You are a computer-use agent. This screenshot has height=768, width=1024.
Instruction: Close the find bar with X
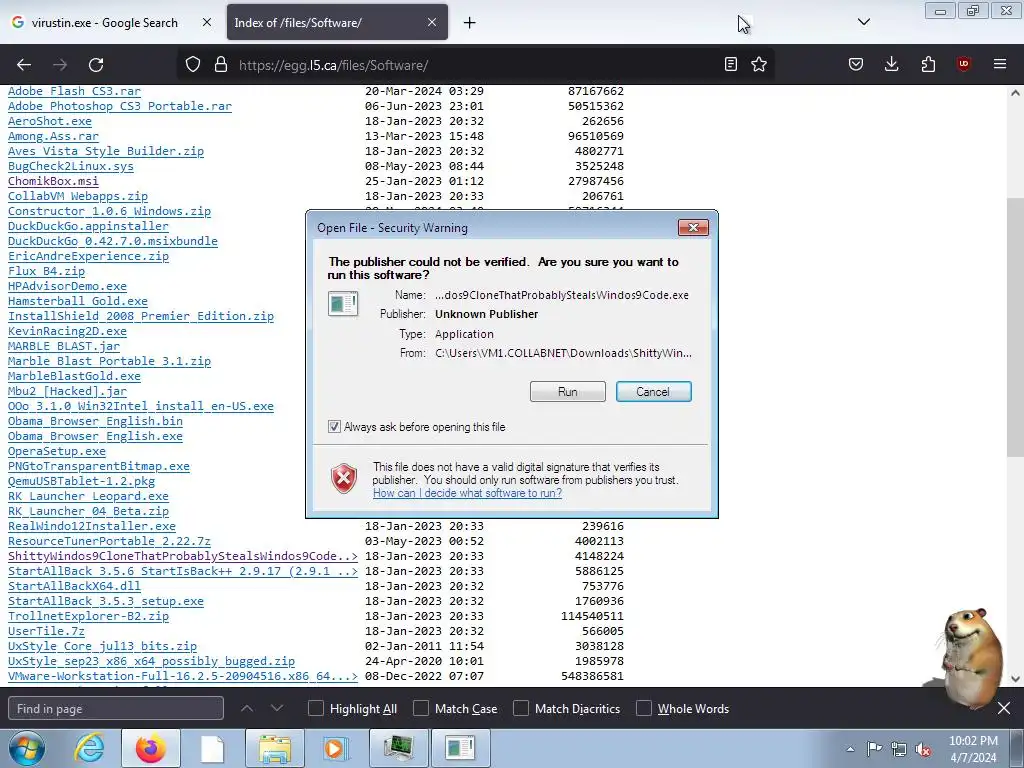1004,708
